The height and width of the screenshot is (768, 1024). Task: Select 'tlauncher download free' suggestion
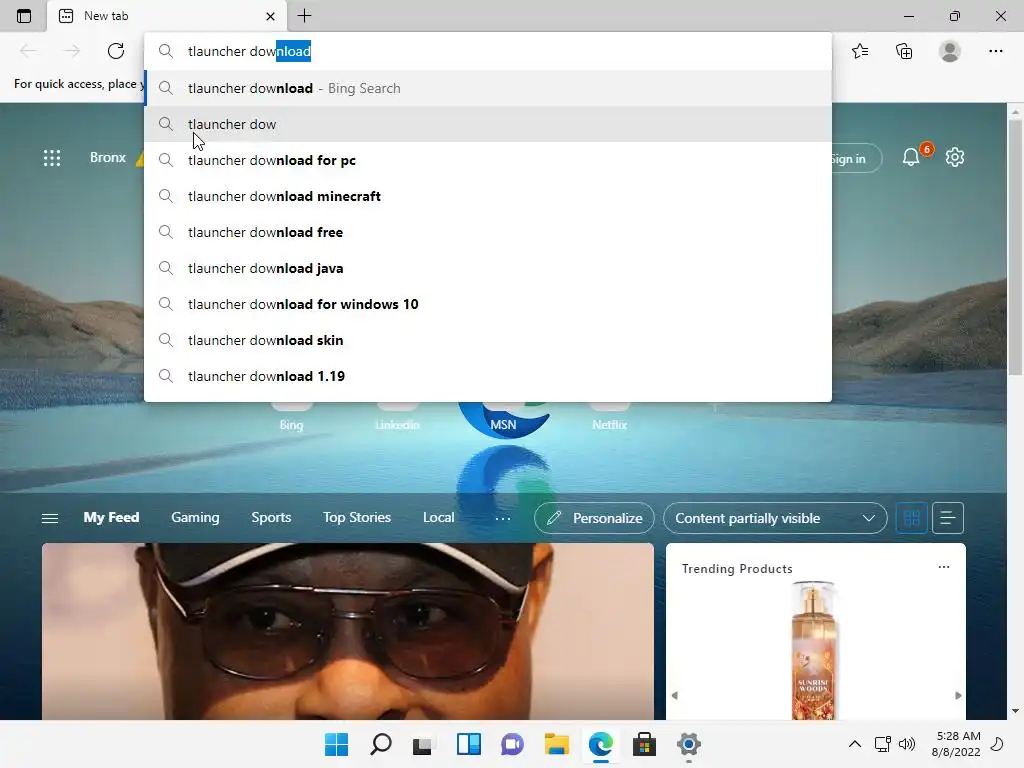tap(488, 232)
